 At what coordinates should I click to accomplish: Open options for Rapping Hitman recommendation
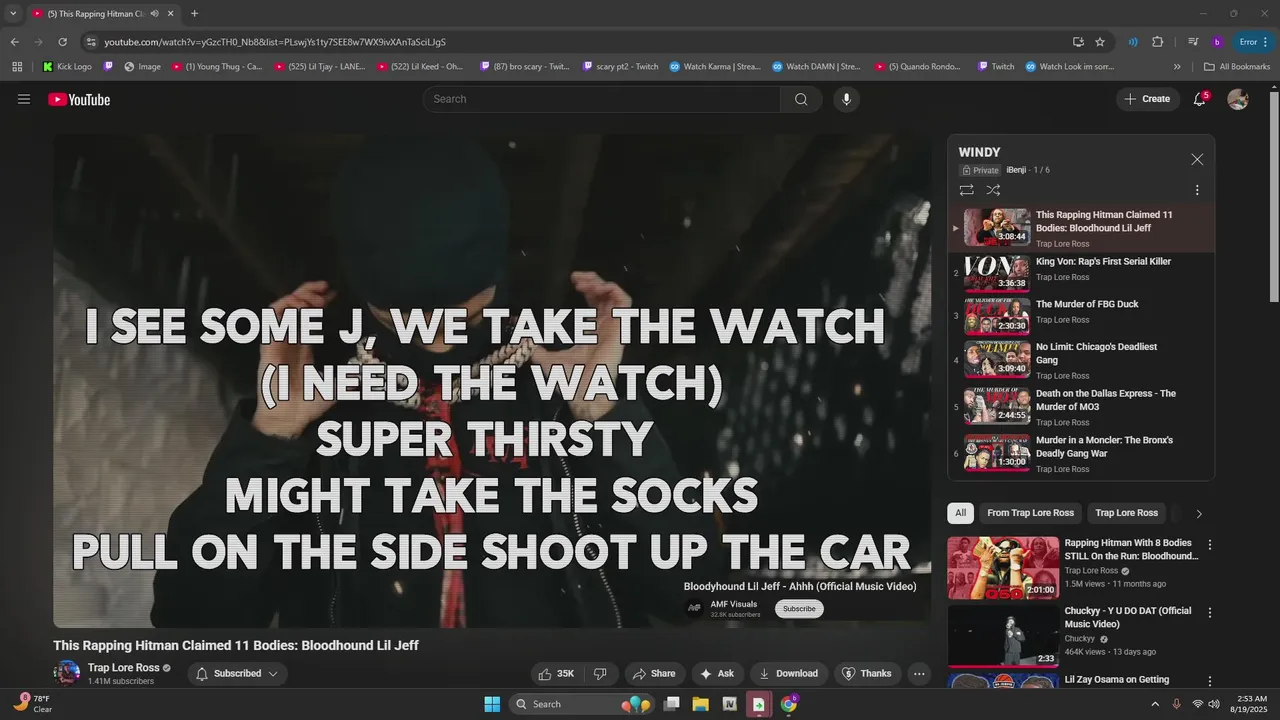[1210, 545]
